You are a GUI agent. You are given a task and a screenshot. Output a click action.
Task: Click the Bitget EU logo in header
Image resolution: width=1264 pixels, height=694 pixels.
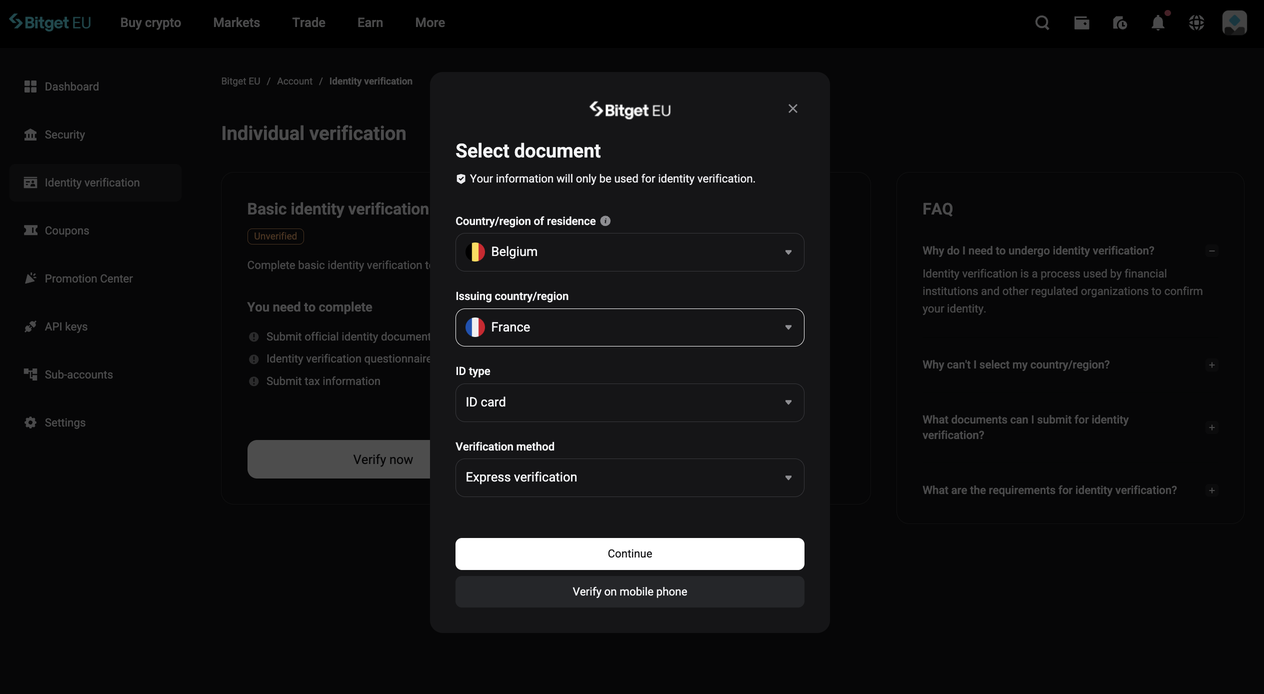[x=50, y=22]
